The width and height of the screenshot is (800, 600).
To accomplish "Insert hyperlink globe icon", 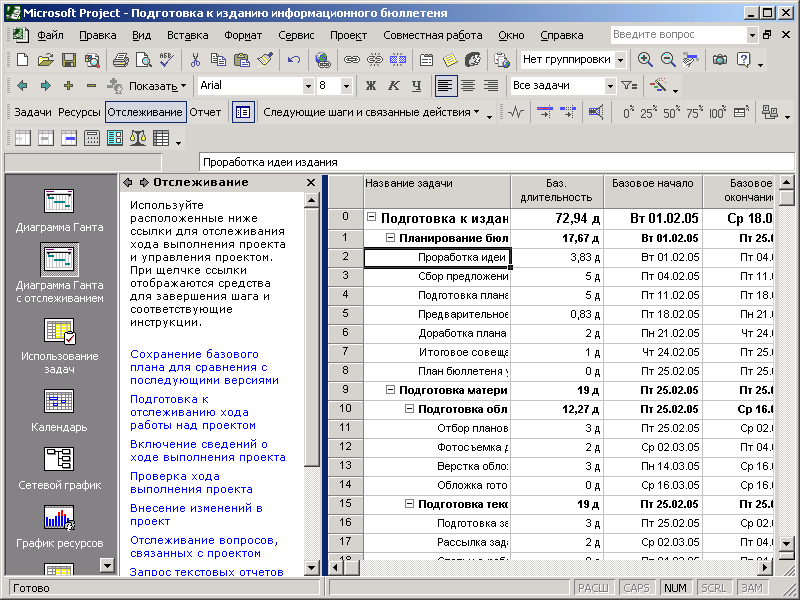I will click(322, 60).
